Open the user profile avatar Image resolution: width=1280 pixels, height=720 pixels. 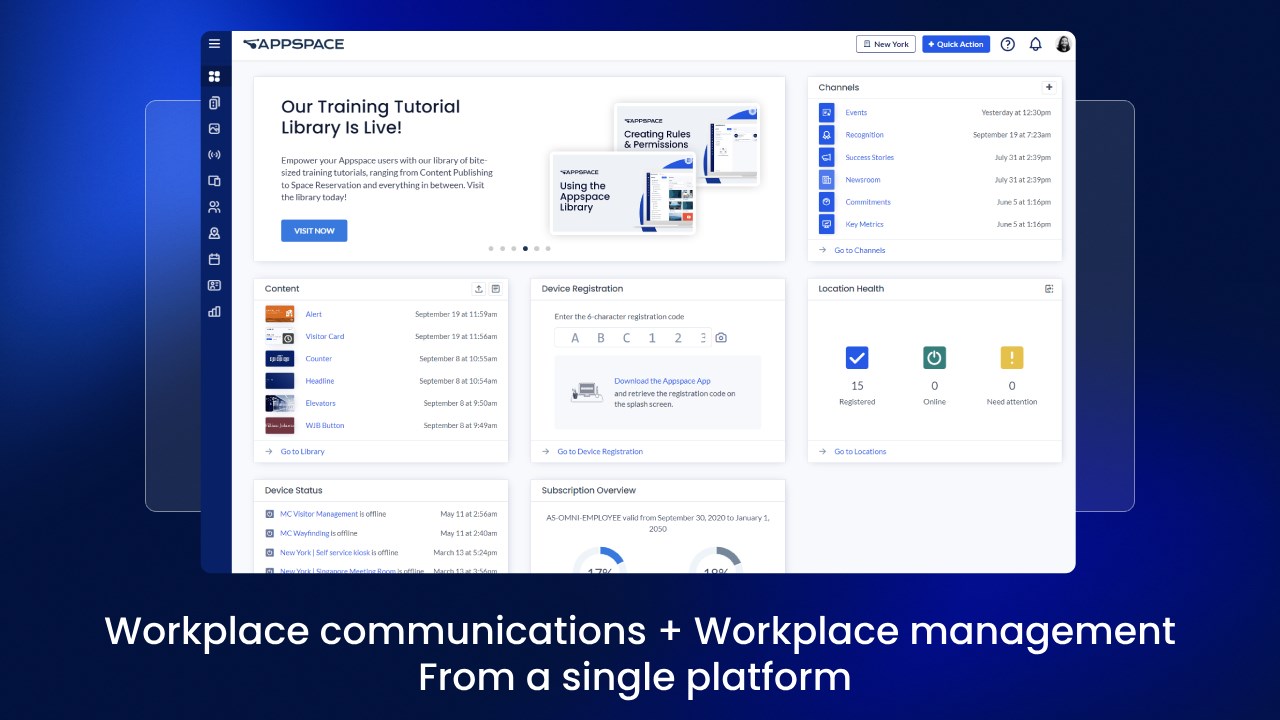1063,44
